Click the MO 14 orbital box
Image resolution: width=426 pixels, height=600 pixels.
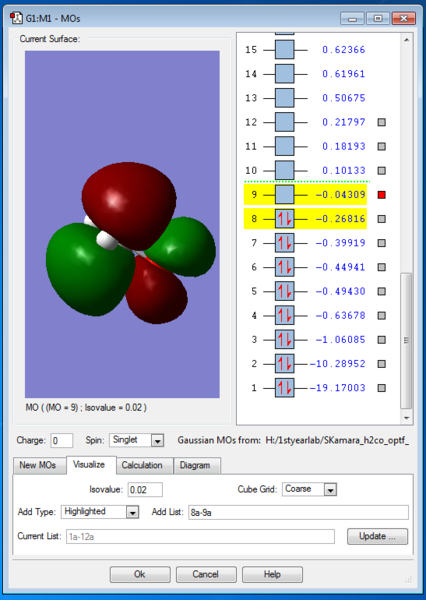tap(284, 74)
